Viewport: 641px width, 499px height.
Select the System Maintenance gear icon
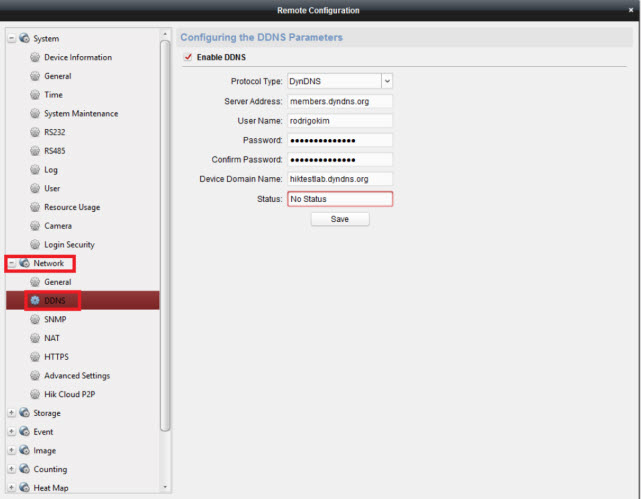35,114
